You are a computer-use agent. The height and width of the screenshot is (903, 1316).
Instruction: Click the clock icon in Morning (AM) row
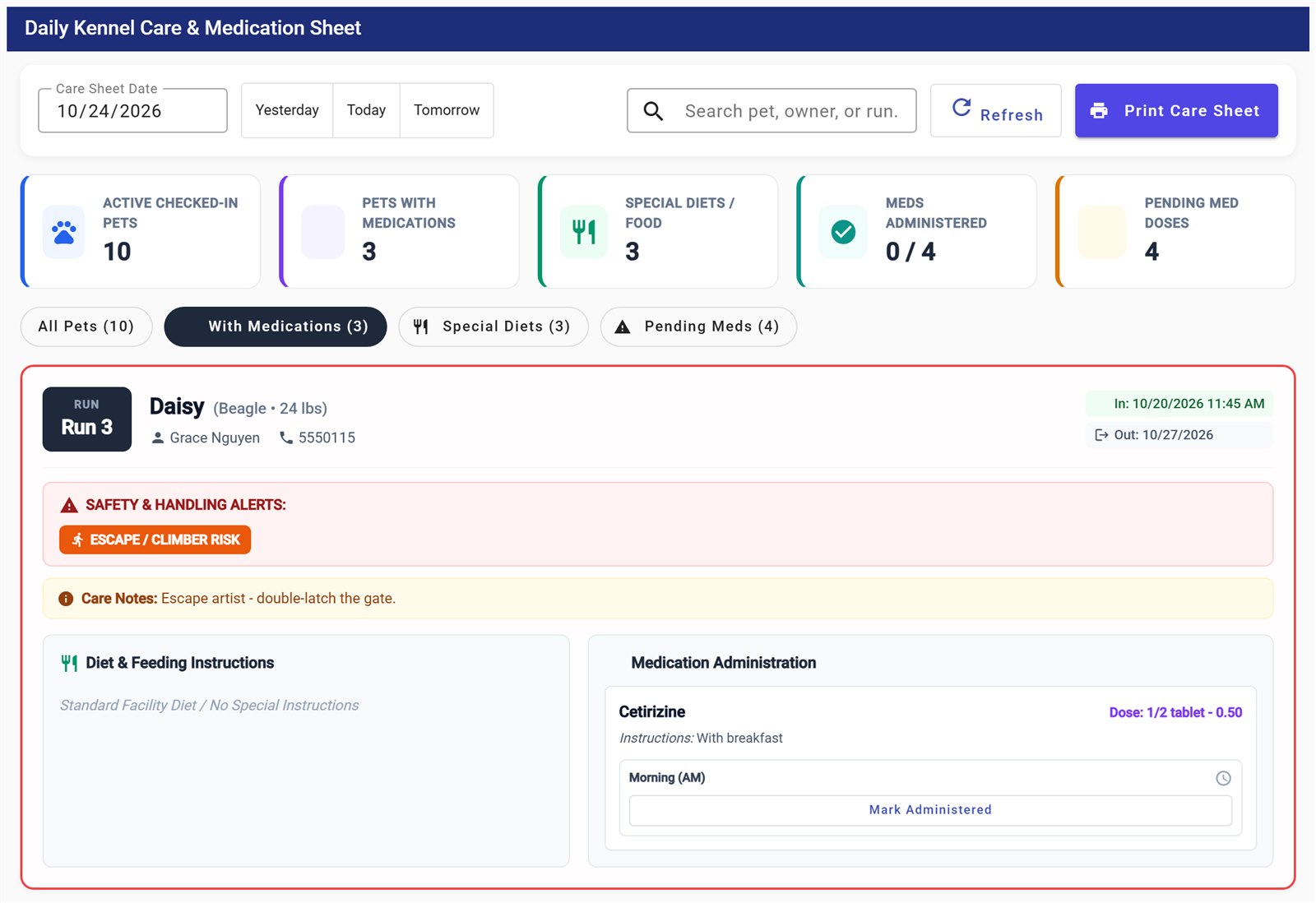point(1223,778)
